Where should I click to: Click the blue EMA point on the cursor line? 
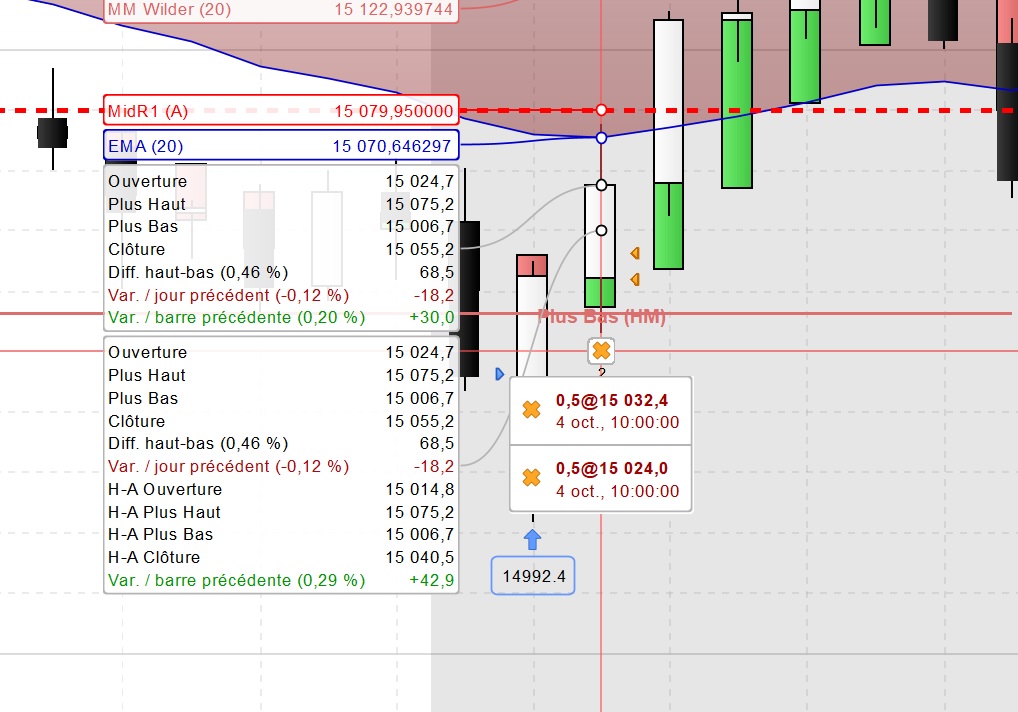(601, 138)
